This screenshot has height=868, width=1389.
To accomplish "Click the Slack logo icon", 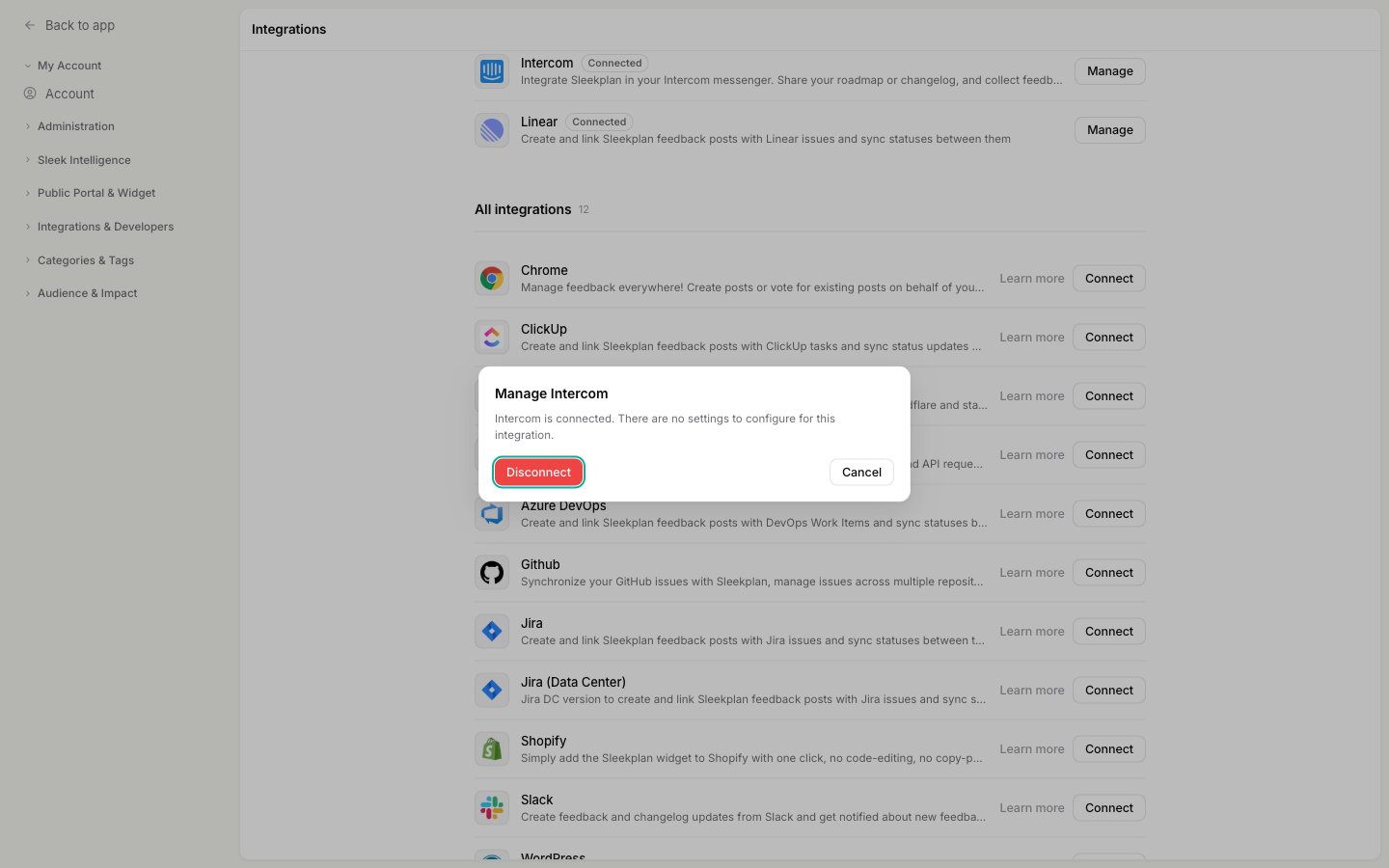I will (492, 808).
